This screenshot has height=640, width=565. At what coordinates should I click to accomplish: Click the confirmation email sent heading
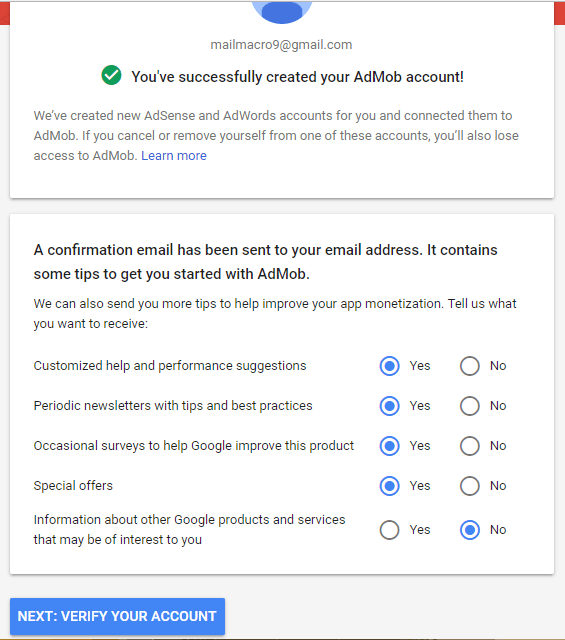(265, 262)
